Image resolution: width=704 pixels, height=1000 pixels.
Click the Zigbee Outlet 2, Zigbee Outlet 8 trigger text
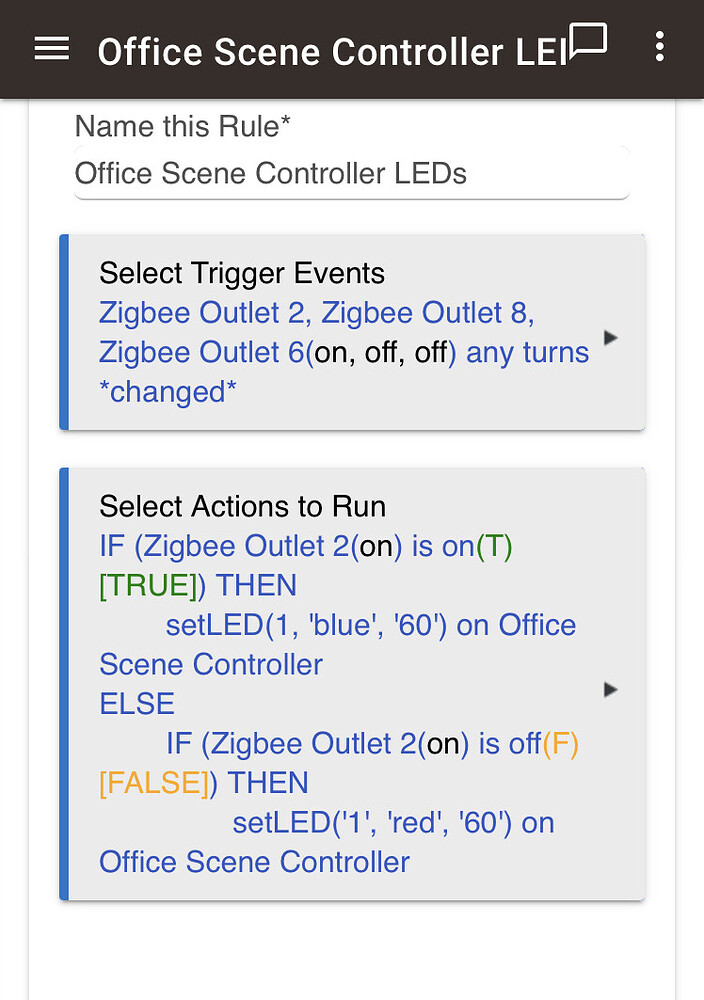(x=316, y=313)
